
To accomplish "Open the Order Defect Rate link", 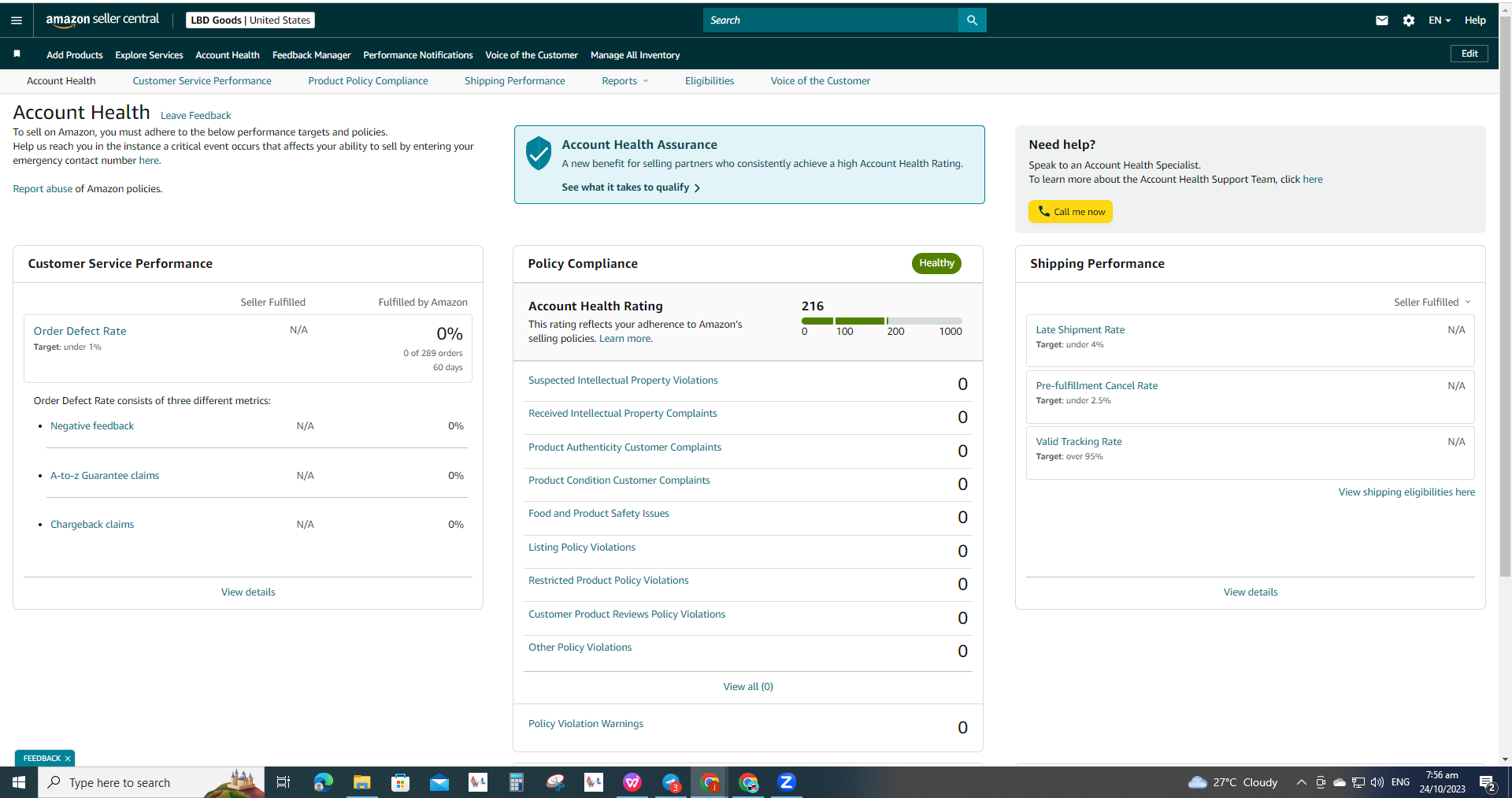I will point(80,332).
